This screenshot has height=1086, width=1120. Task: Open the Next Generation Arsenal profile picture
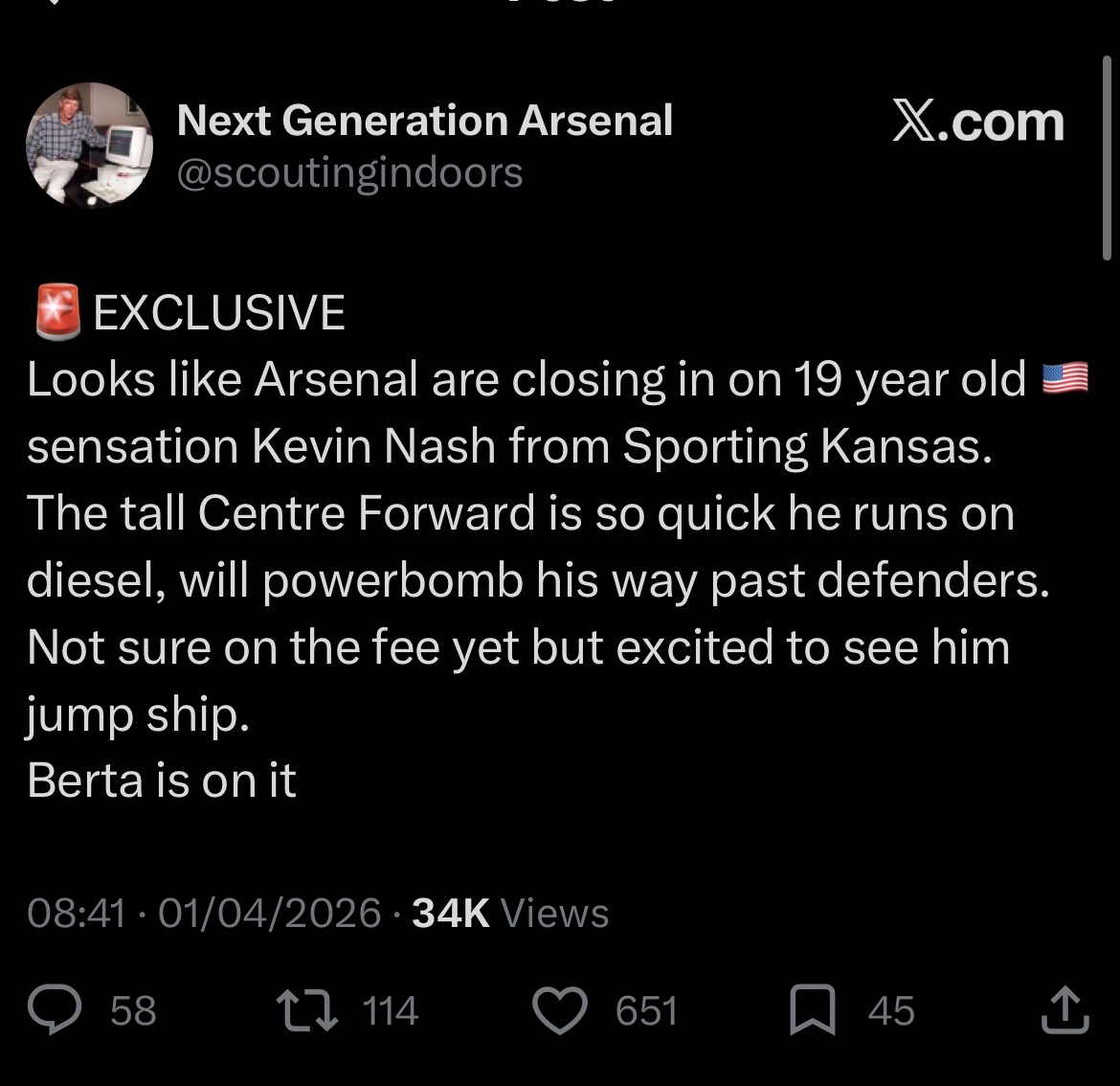(89, 145)
